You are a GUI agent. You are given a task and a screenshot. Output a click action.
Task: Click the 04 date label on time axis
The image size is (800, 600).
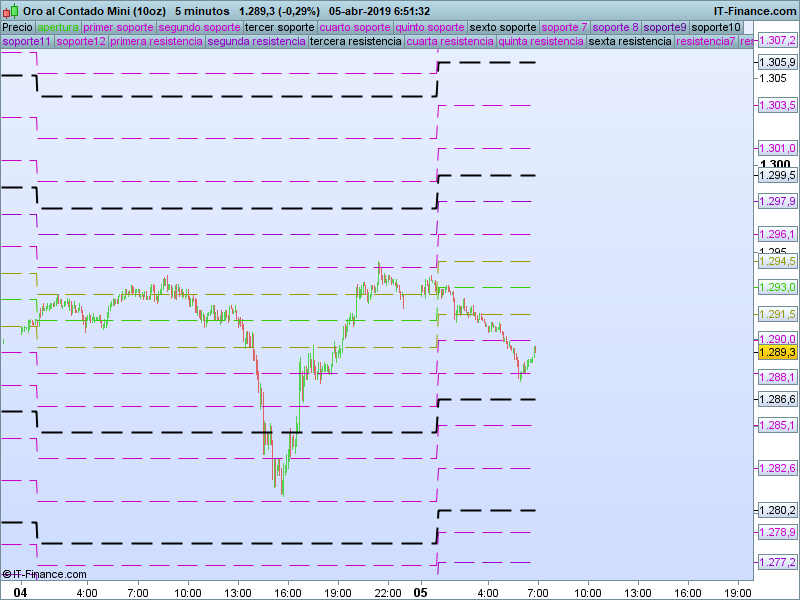click(20, 592)
